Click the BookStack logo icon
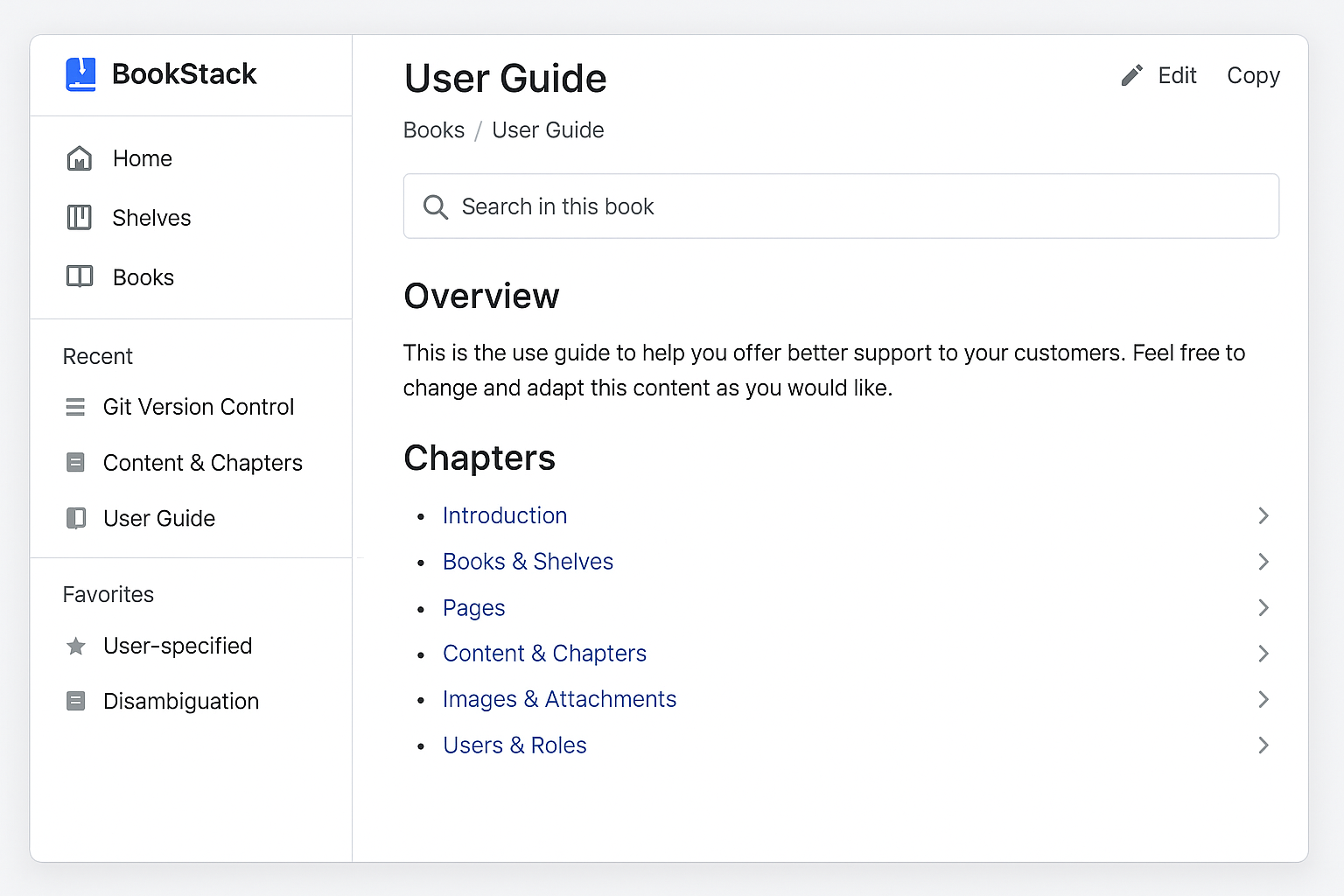This screenshot has width=1344, height=896. point(80,73)
